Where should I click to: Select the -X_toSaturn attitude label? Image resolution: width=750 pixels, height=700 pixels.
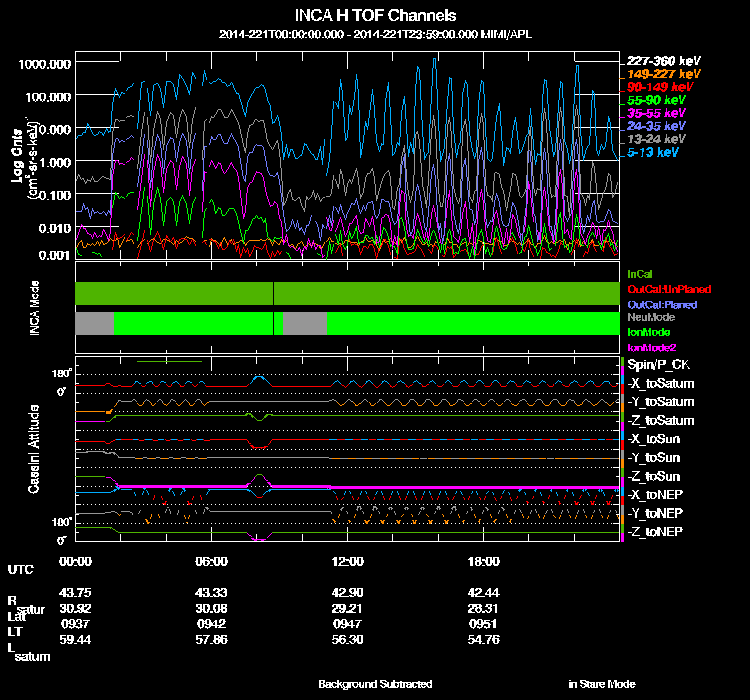660,384
